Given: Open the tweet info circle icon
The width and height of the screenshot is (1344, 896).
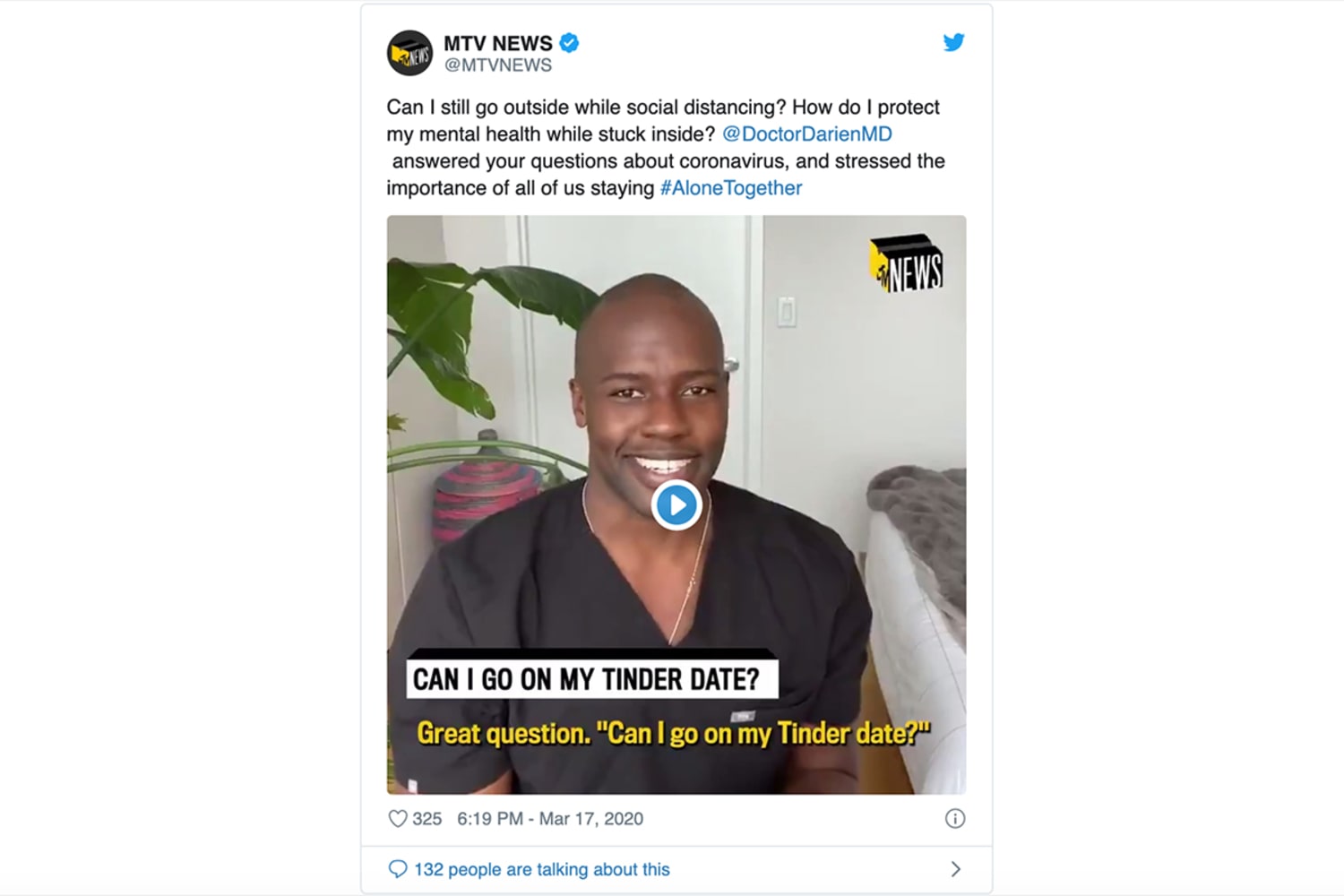Looking at the screenshot, I should point(955,818).
